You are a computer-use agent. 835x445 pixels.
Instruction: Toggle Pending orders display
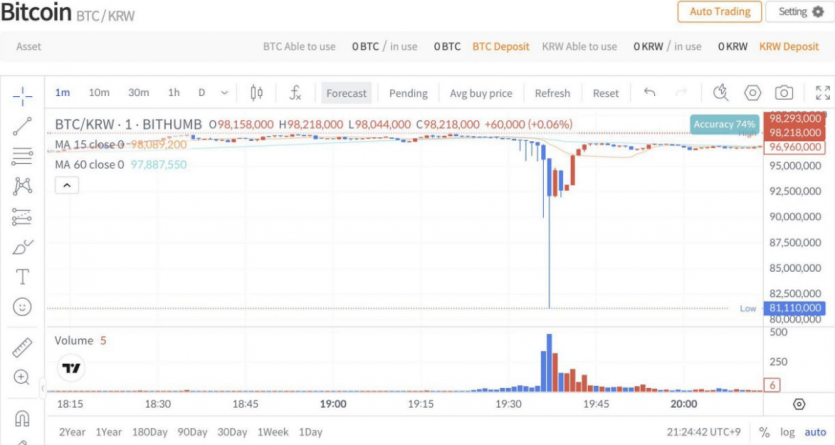click(408, 93)
